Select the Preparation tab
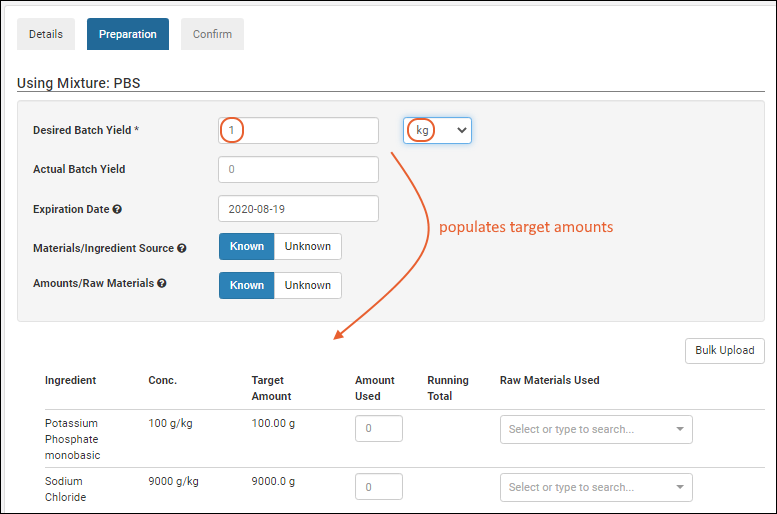Viewport: 777px width, 514px height. click(128, 34)
